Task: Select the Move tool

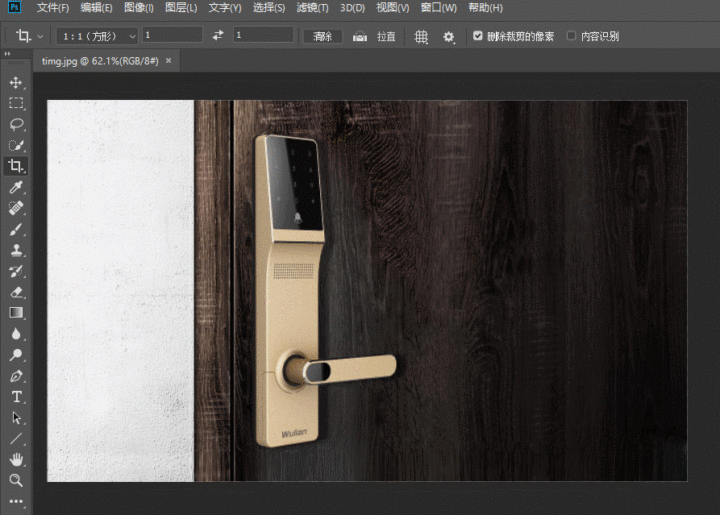Action: click(x=16, y=82)
